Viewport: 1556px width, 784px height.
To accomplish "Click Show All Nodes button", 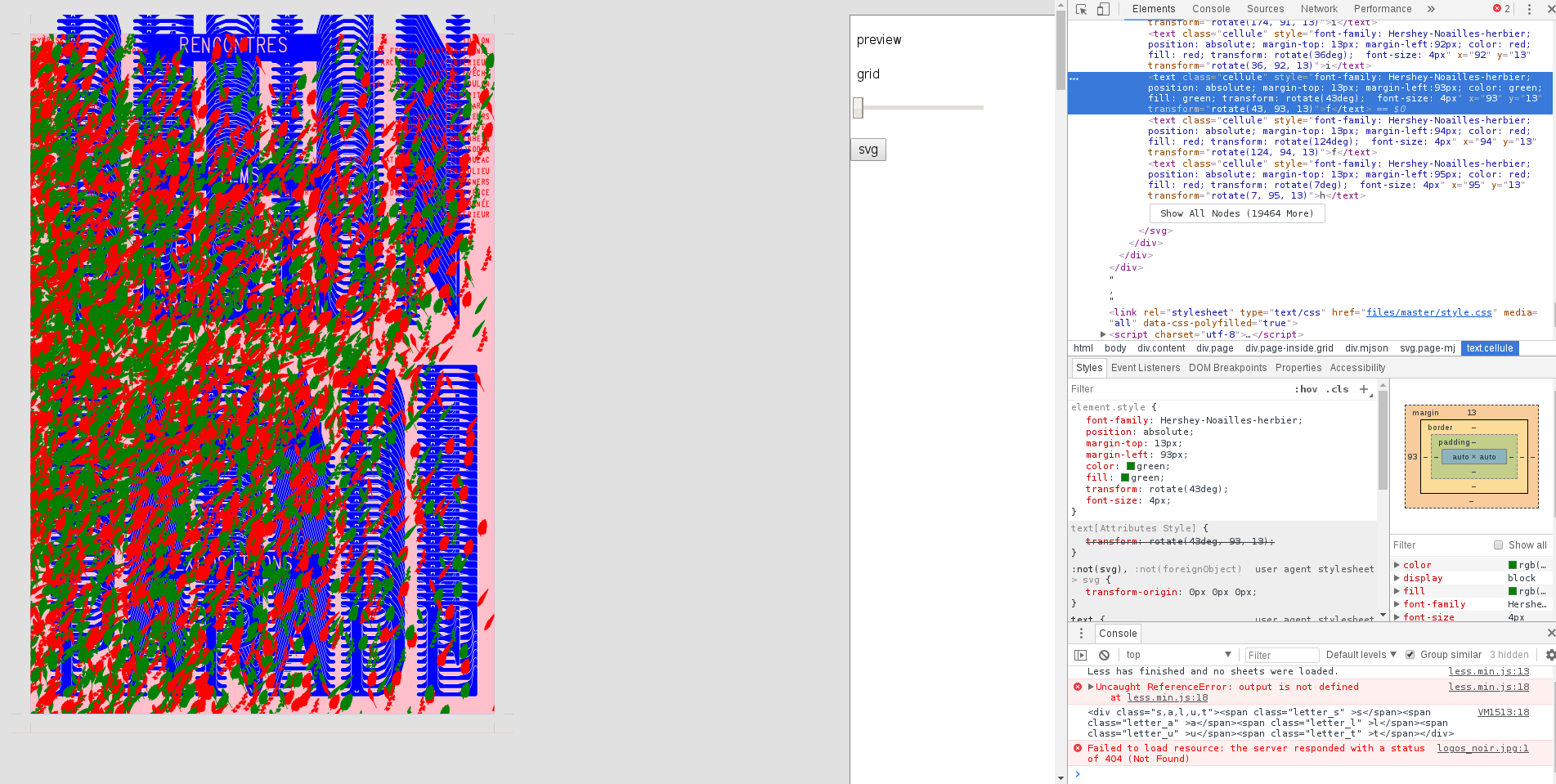I will tap(1236, 213).
